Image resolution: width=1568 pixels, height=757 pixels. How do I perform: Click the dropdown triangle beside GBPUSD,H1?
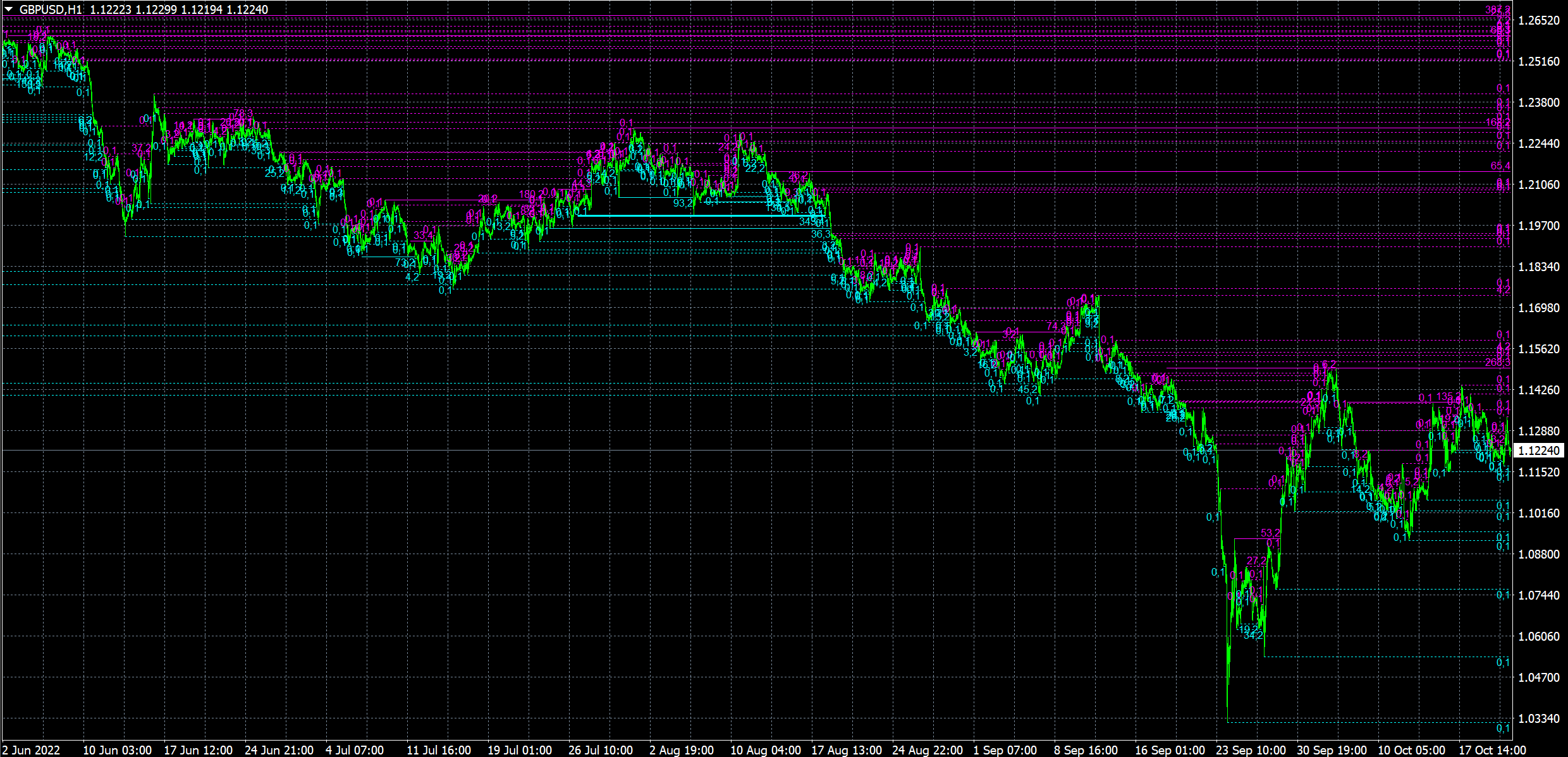pos(9,9)
